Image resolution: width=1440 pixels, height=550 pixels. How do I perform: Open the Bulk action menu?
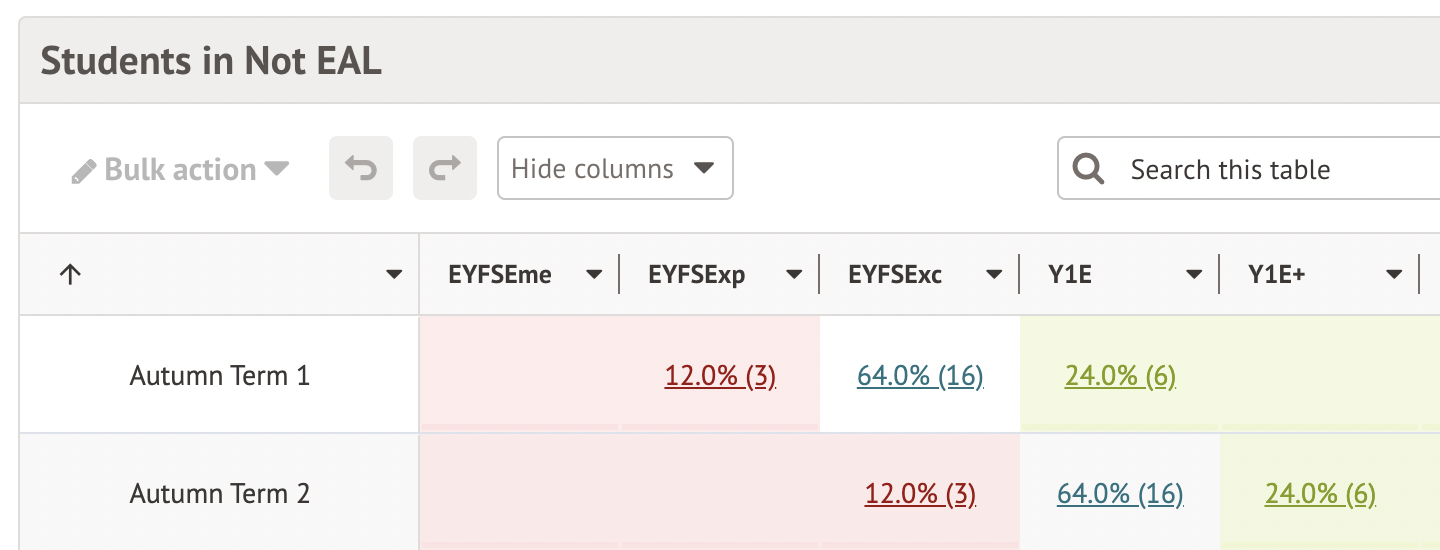pyautogui.click(x=181, y=169)
